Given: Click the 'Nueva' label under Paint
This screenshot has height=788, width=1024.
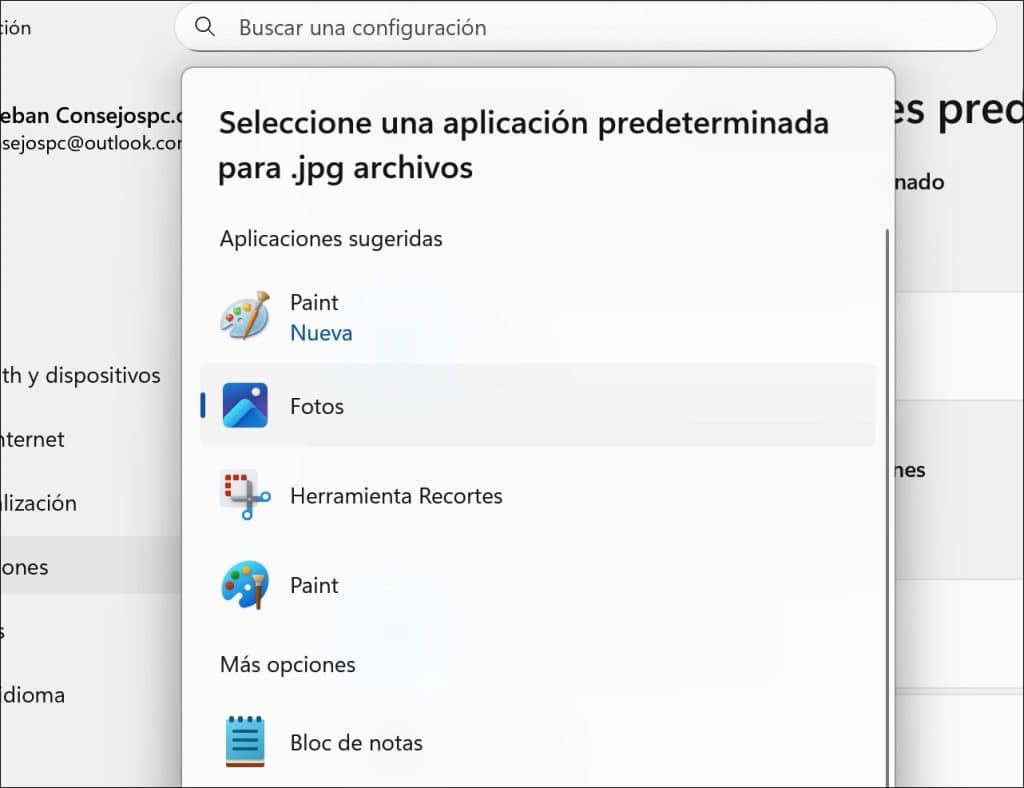Looking at the screenshot, I should (x=321, y=333).
